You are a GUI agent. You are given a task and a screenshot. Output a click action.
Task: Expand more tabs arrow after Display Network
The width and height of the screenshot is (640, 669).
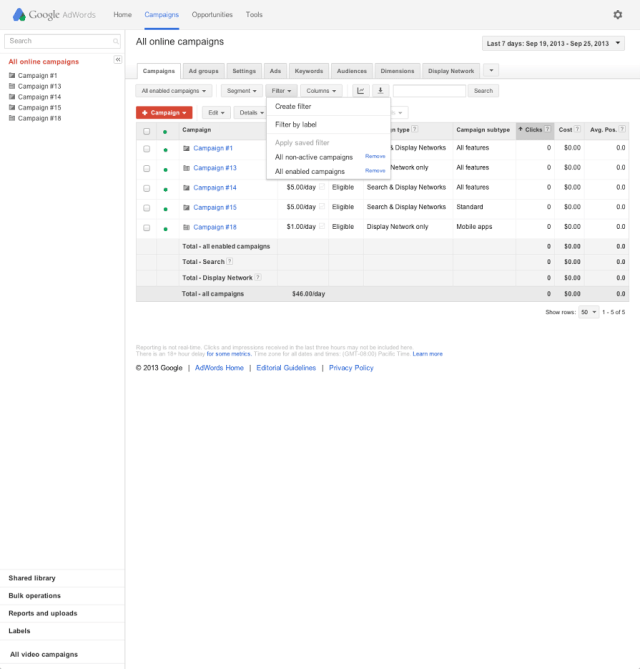click(491, 70)
